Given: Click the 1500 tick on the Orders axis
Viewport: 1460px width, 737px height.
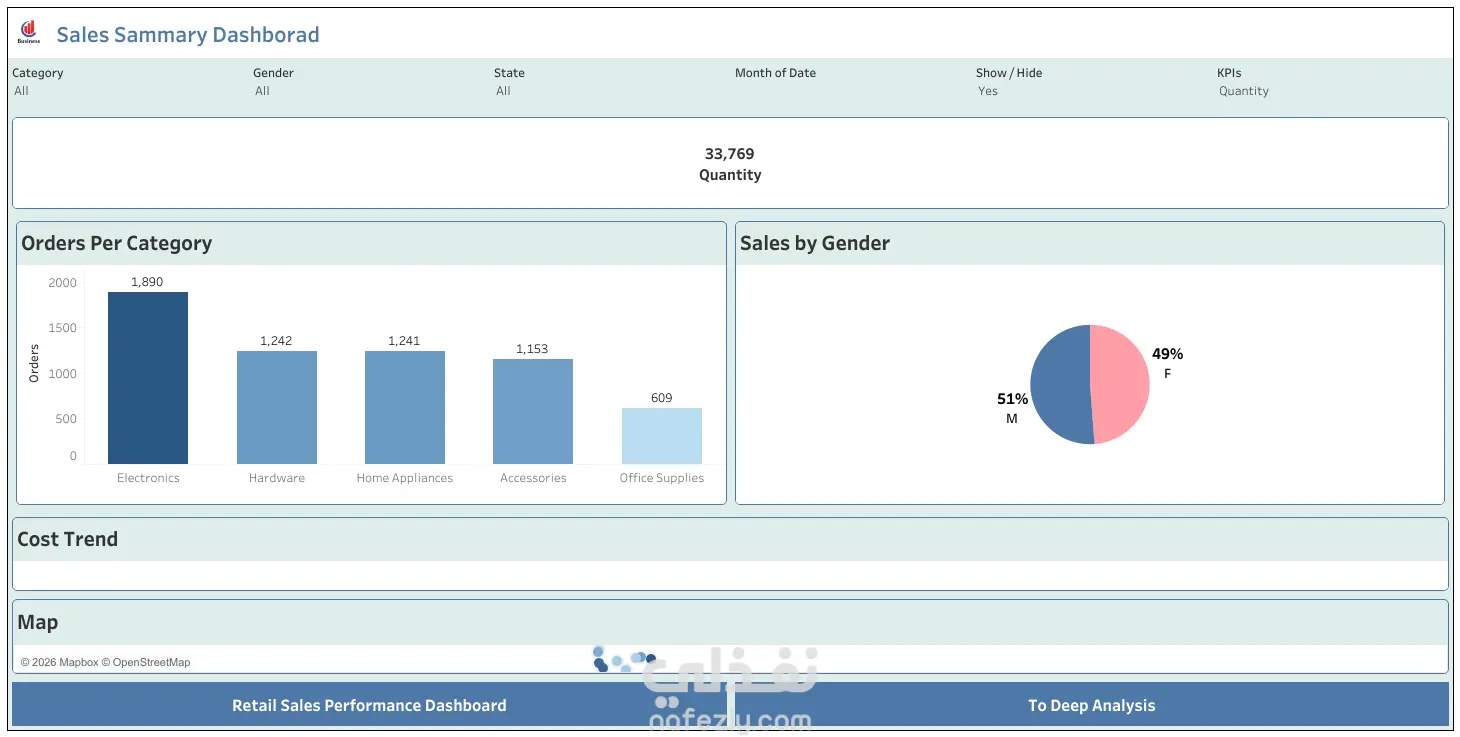Looking at the screenshot, I should [62, 328].
